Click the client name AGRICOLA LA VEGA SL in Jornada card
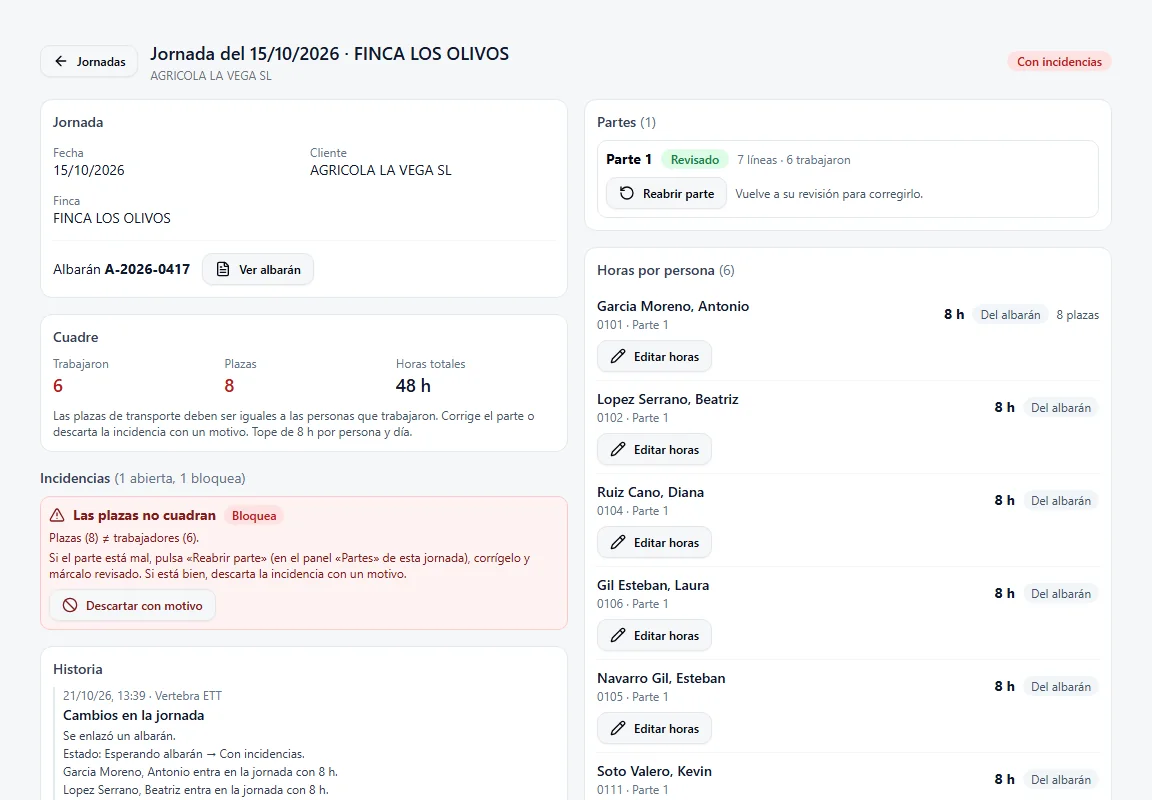The width and height of the screenshot is (1152, 800). pyautogui.click(x=381, y=170)
